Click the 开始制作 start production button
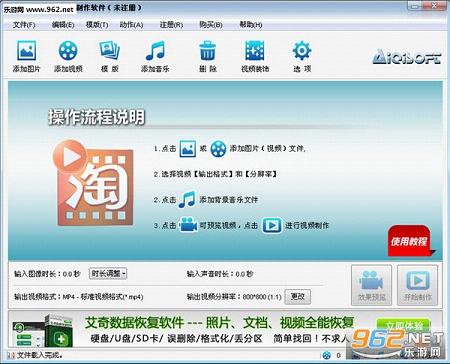 pos(417,285)
